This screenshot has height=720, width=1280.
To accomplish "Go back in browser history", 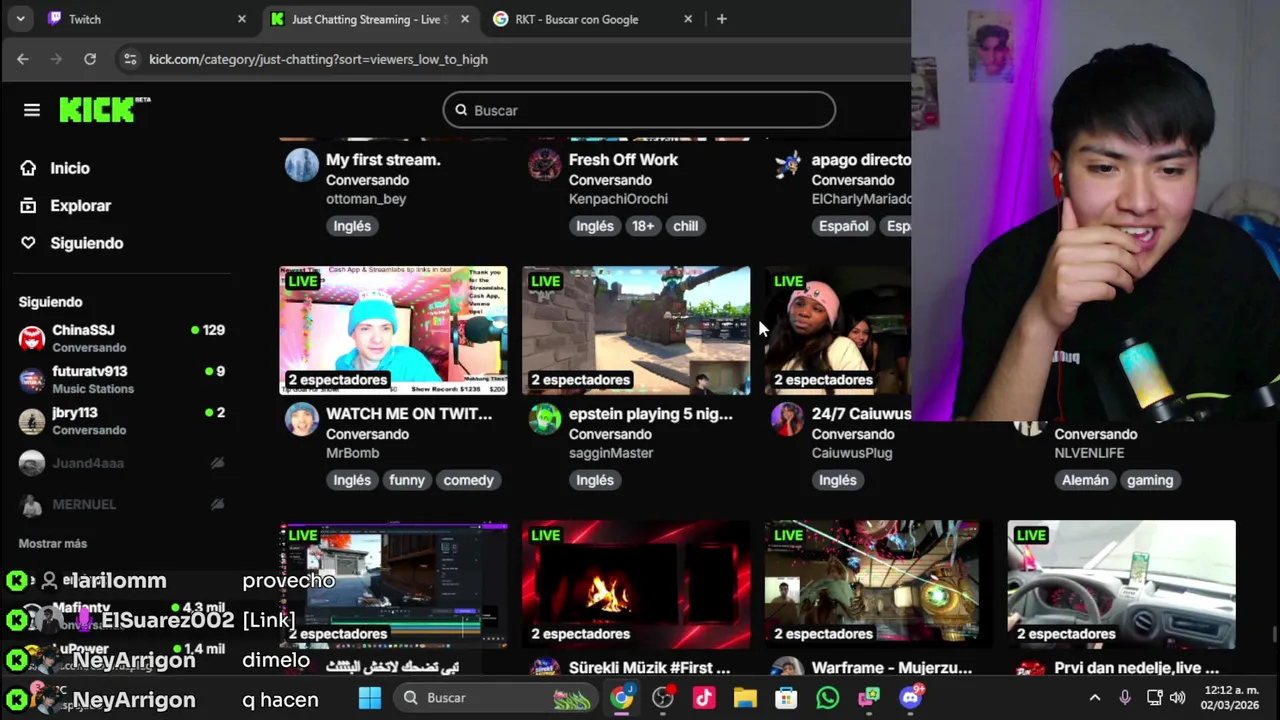I will [23, 59].
